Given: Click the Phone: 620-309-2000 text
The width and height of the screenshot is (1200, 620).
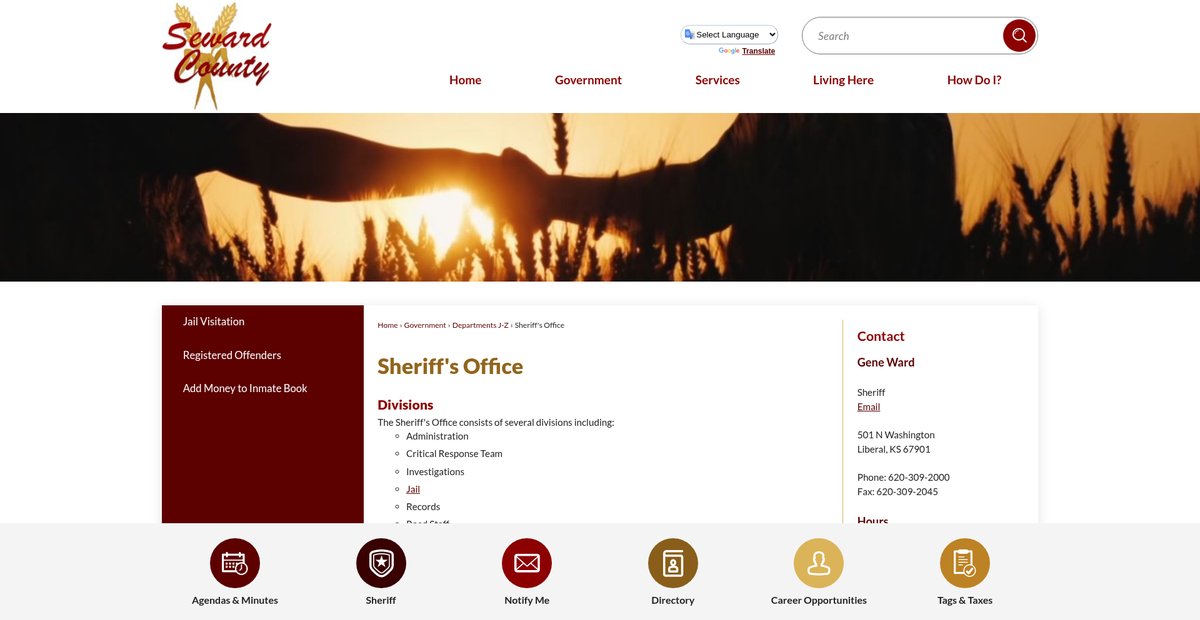Looking at the screenshot, I should coord(903,478).
